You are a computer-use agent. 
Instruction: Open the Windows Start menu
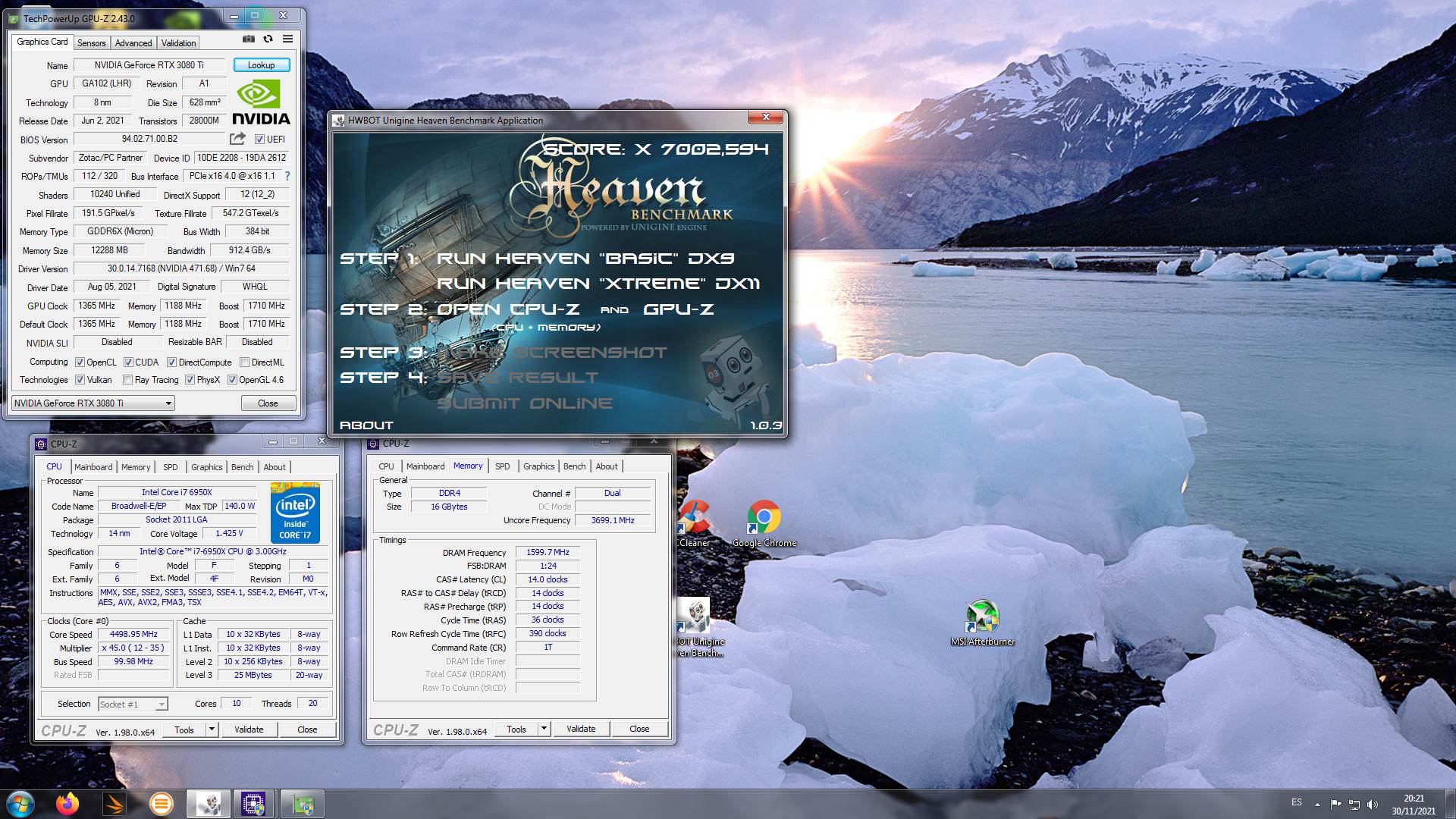click(x=20, y=804)
